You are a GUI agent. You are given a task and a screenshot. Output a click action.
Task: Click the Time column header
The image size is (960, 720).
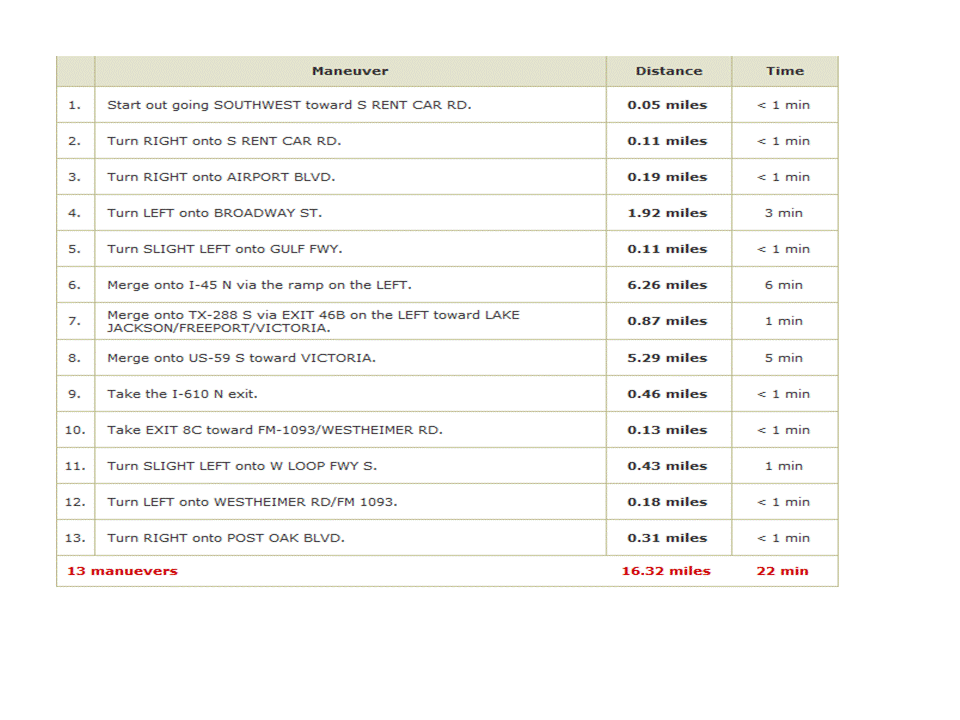(x=784, y=71)
